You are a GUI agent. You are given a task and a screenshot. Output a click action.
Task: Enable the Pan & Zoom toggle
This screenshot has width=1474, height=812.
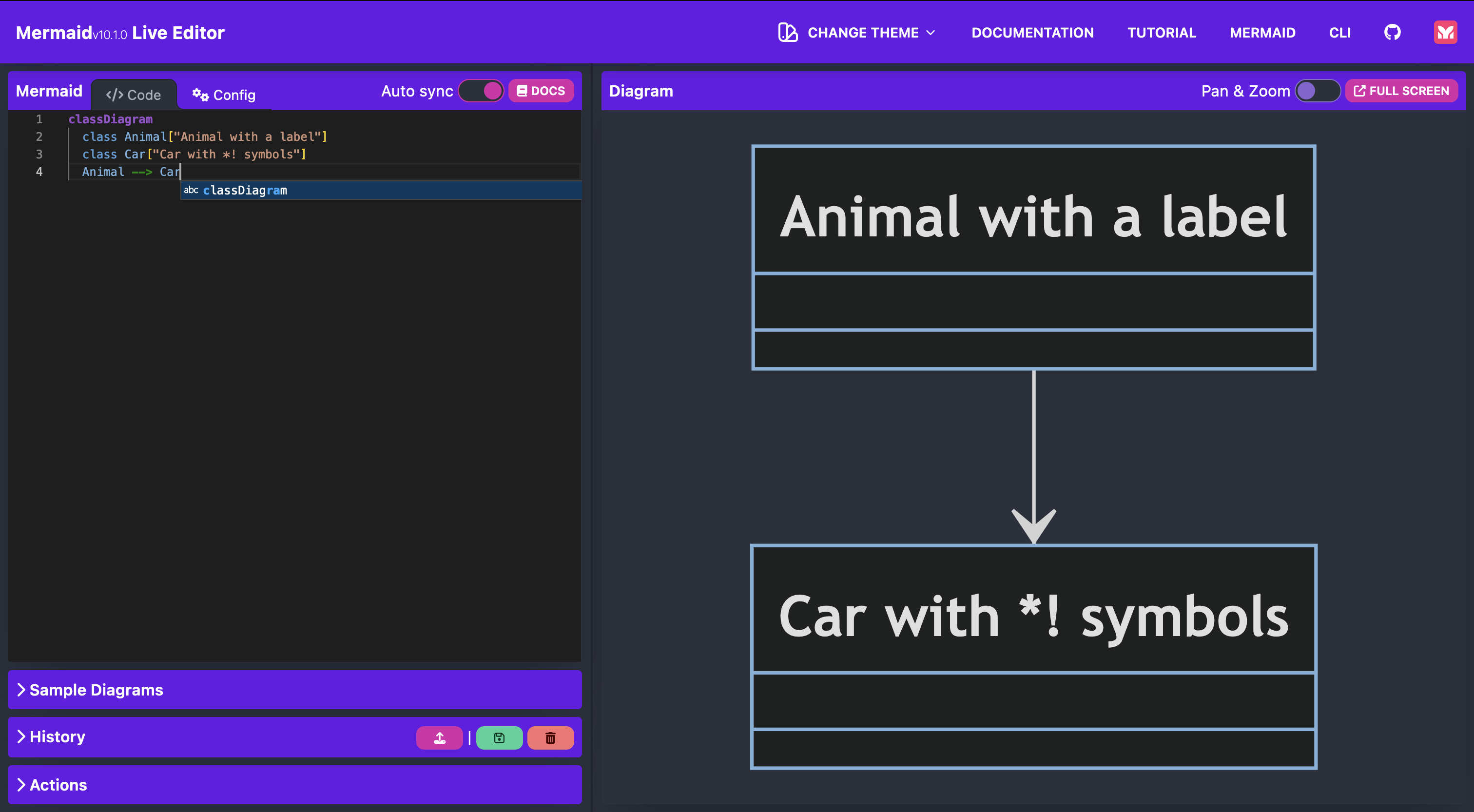click(x=1318, y=91)
